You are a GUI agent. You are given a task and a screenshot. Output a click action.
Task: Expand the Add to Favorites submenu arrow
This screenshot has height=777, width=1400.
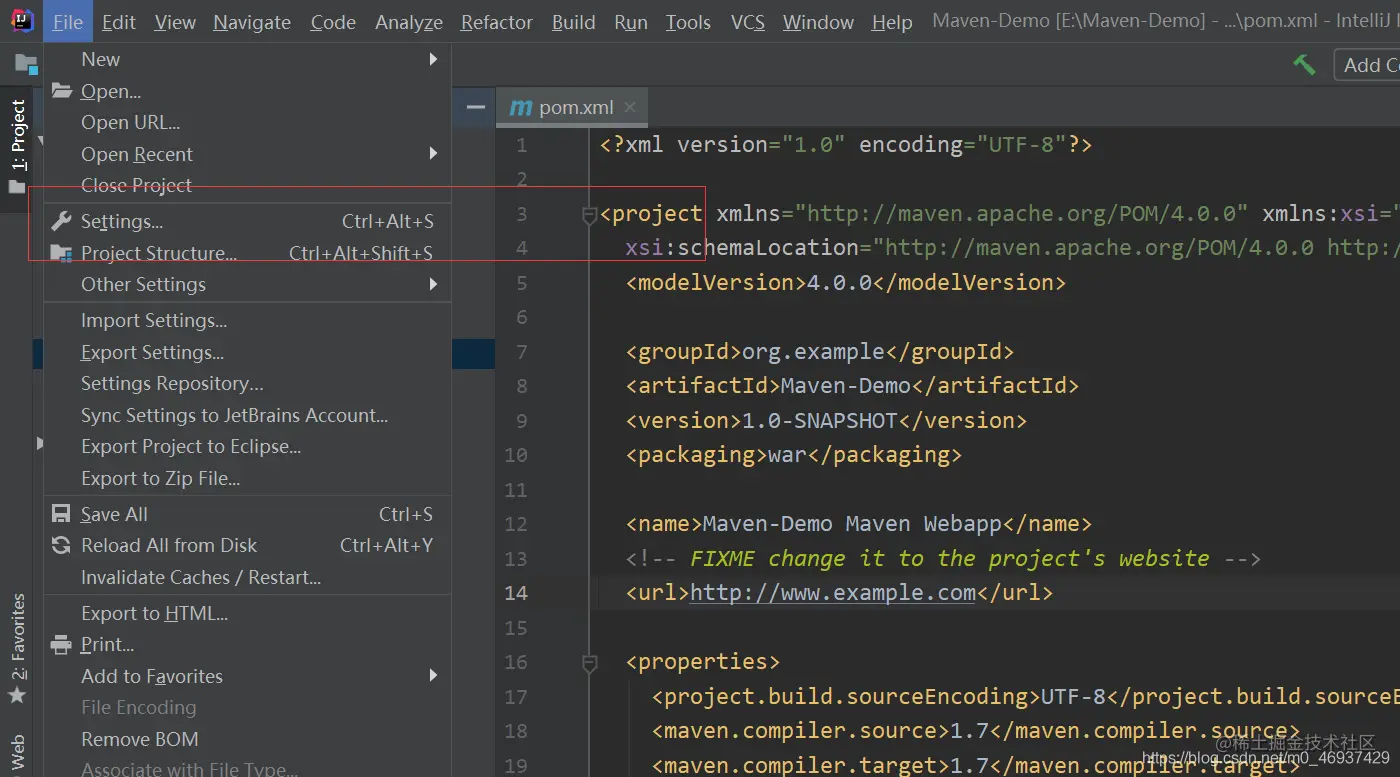click(433, 675)
